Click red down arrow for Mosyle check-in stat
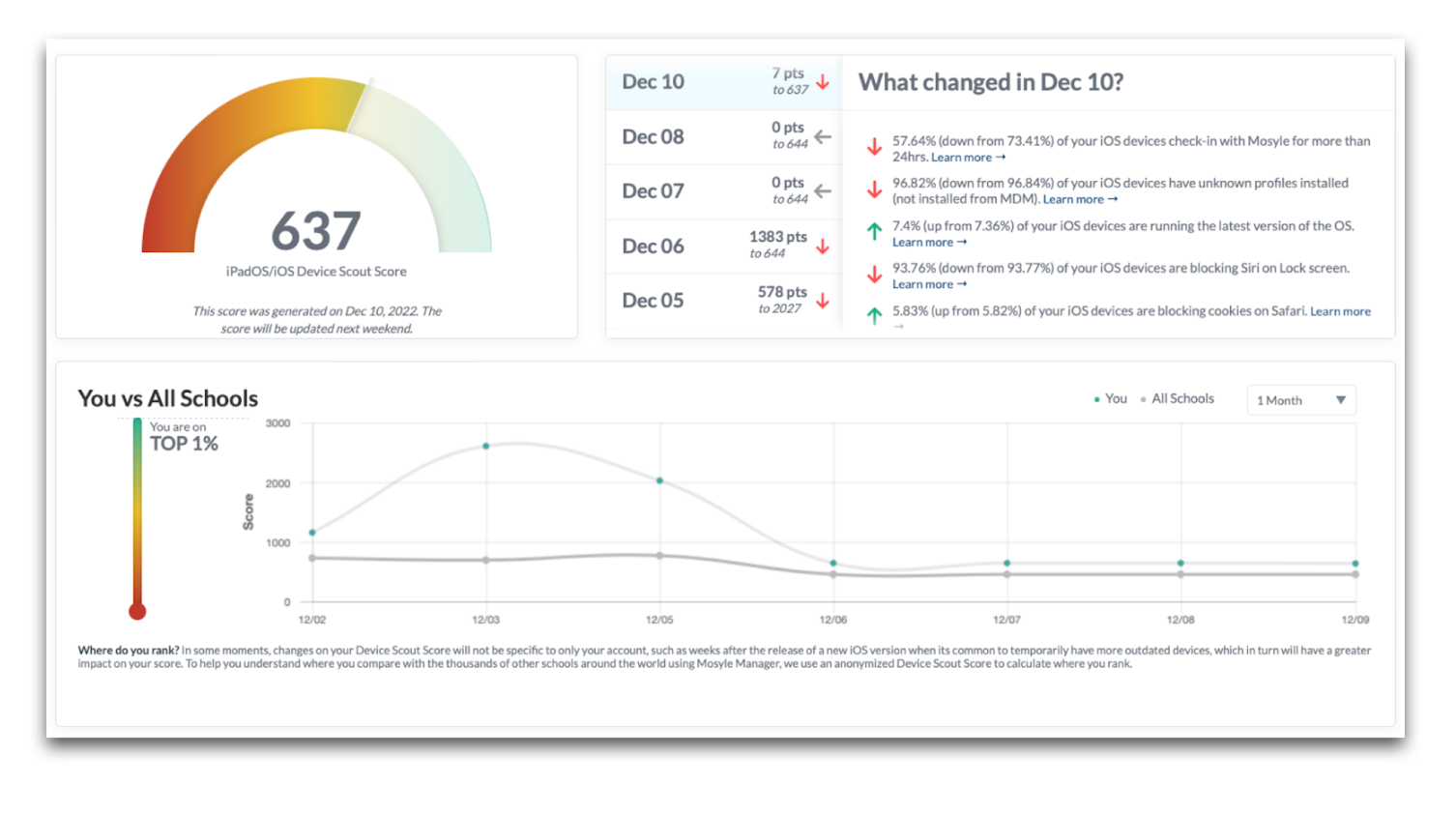This screenshot has width=1456, height=814. tap(874, 147)
